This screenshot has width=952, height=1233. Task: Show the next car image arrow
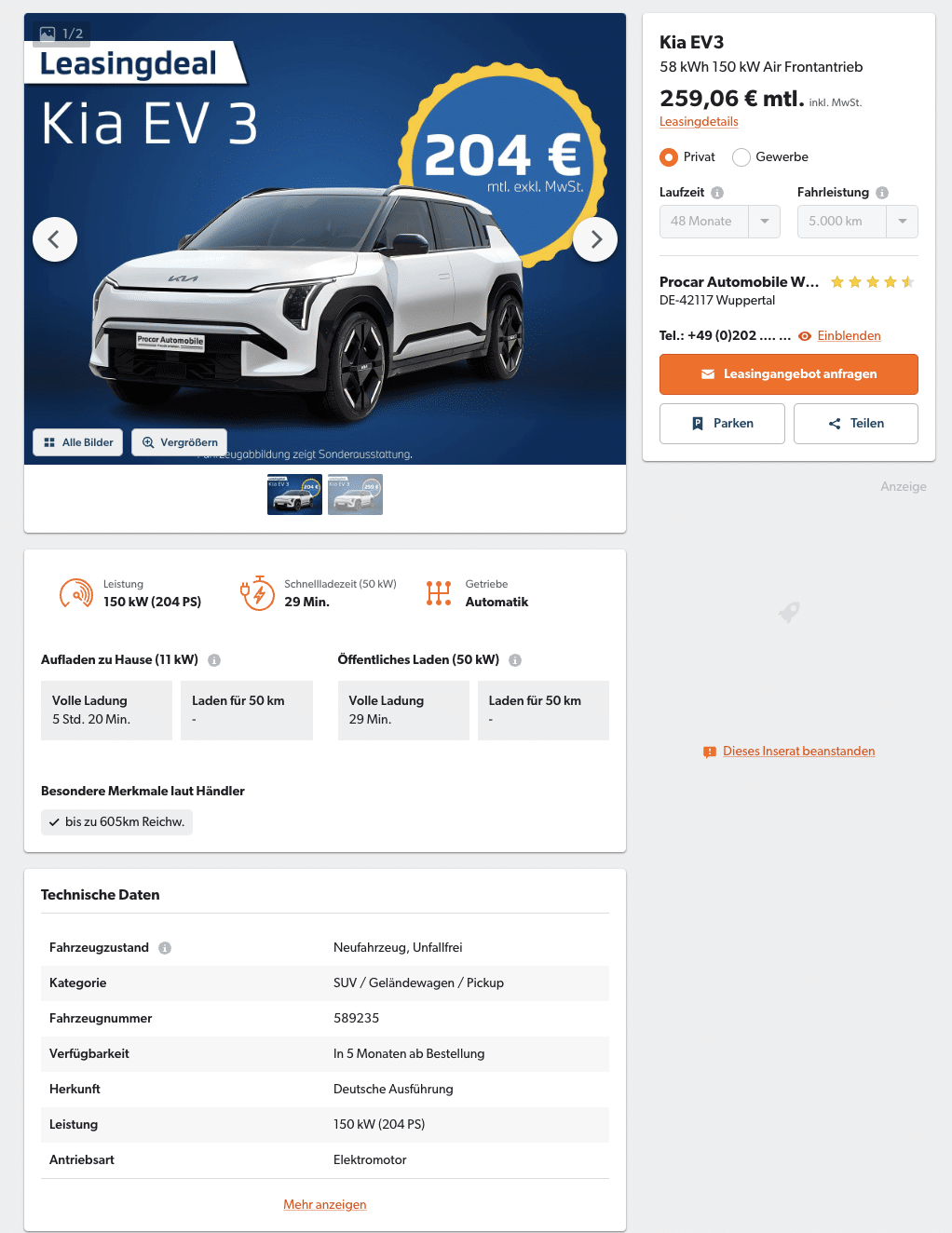[x=595, y=239]
